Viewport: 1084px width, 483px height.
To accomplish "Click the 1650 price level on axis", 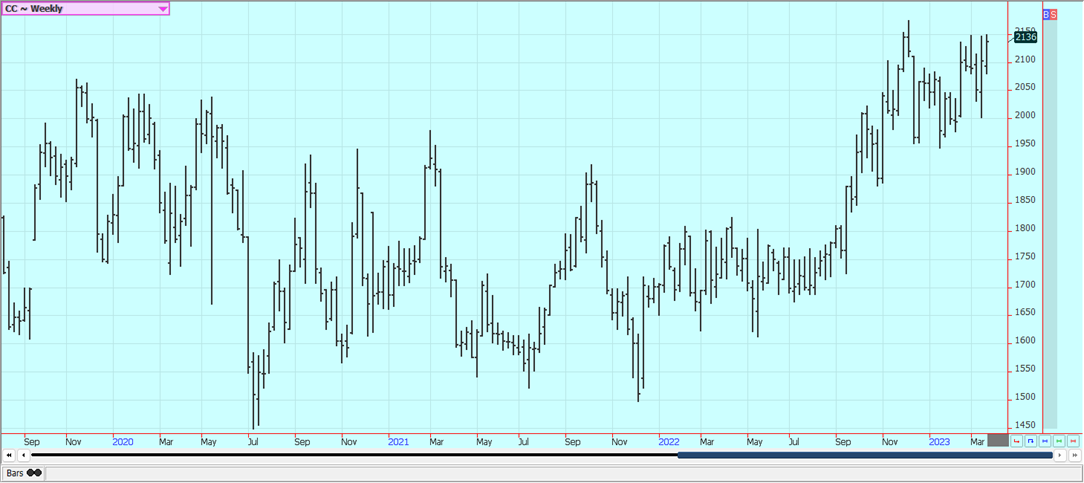I will pos(1025,313).
